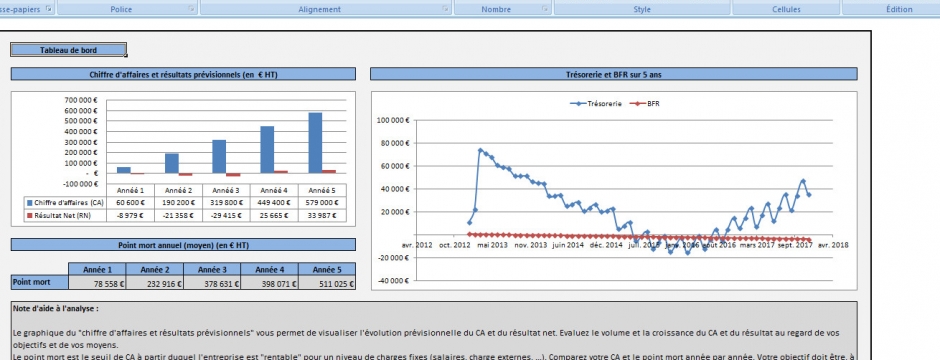Click the Trésorerie et BFR sur 5 ans header

click(614, 74)
